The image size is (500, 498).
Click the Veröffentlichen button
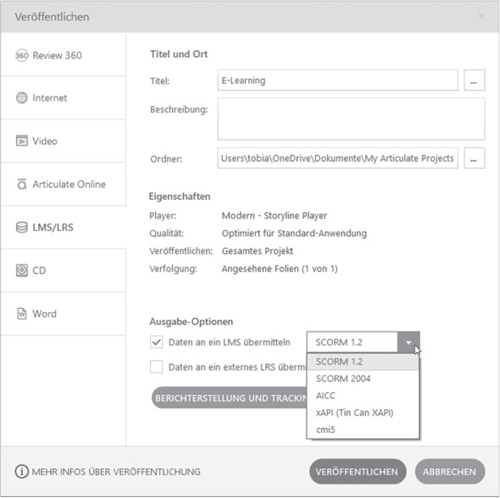coord(357,472)
